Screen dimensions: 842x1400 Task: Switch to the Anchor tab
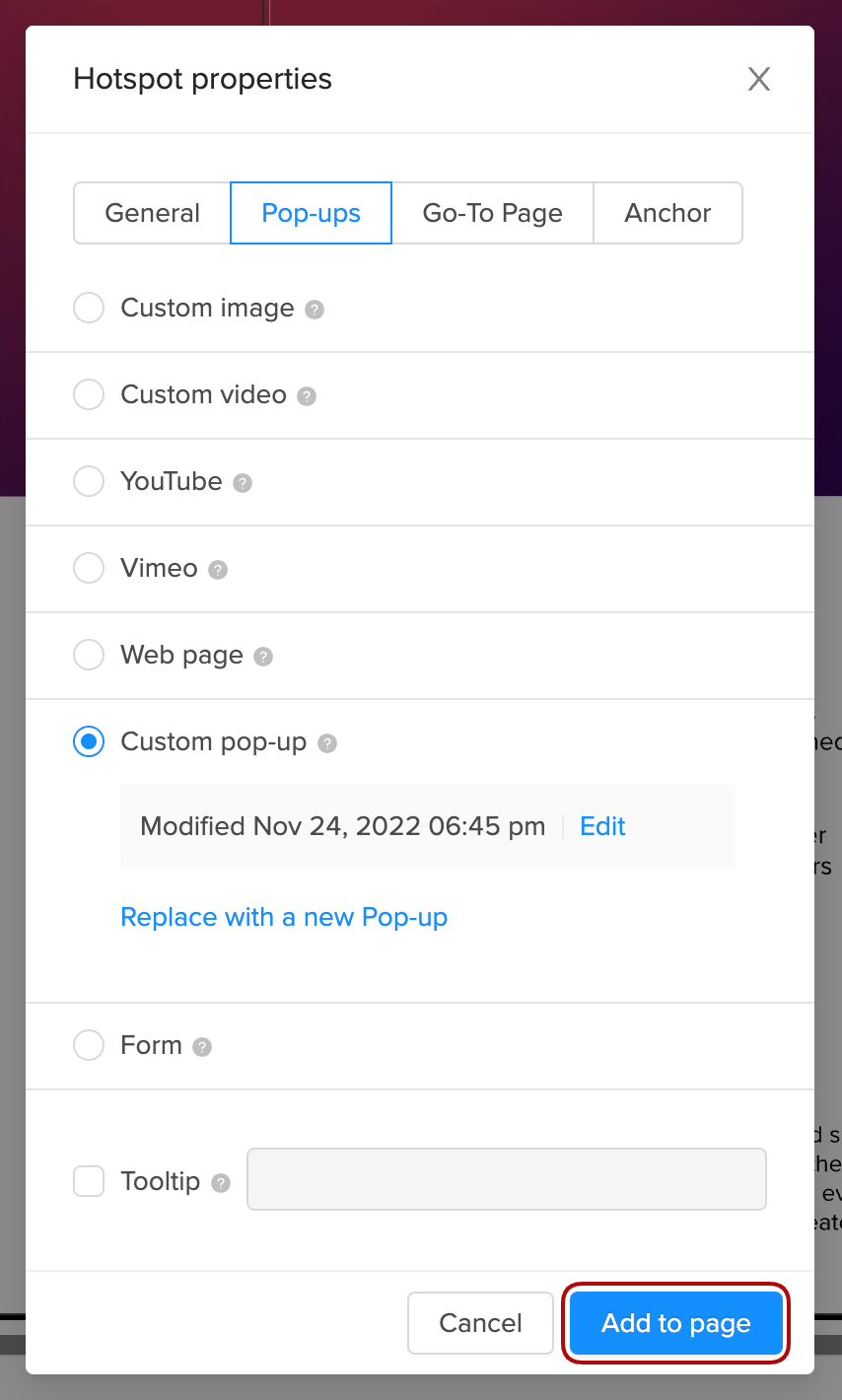tap(667, 213)
